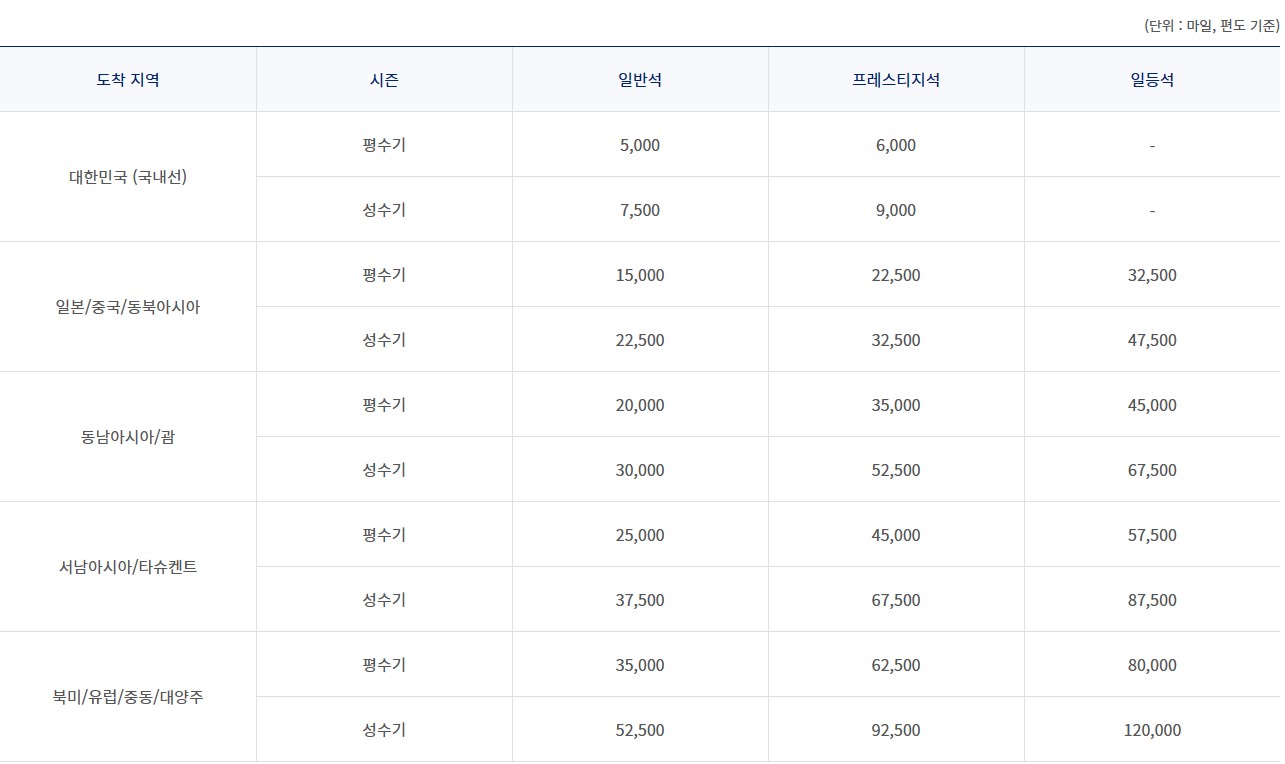
Task: Click the 일등석 column header
Action: tap(1150, 80)
